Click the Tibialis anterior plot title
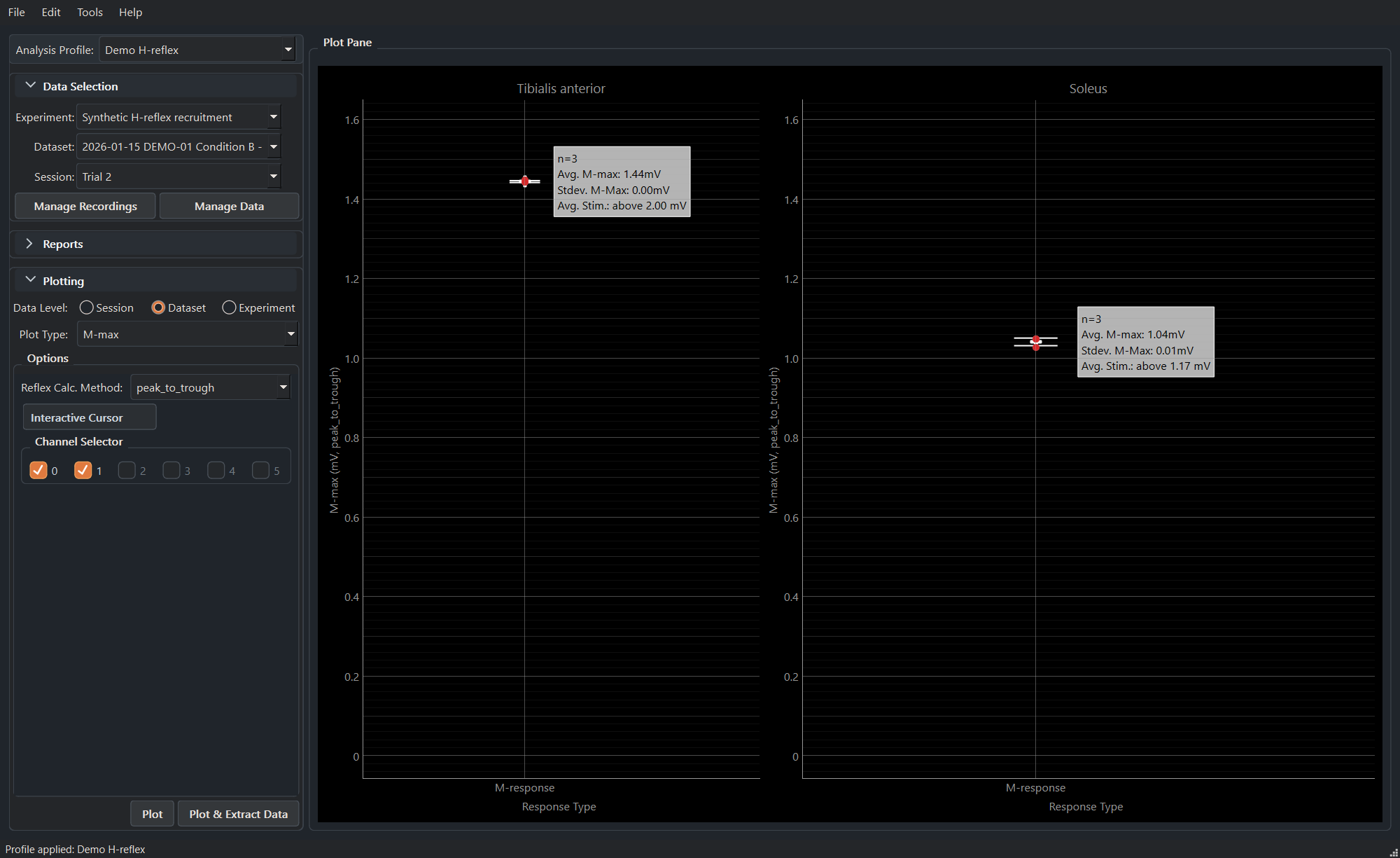Viewport: 1400px width, 858px height. 561,88
